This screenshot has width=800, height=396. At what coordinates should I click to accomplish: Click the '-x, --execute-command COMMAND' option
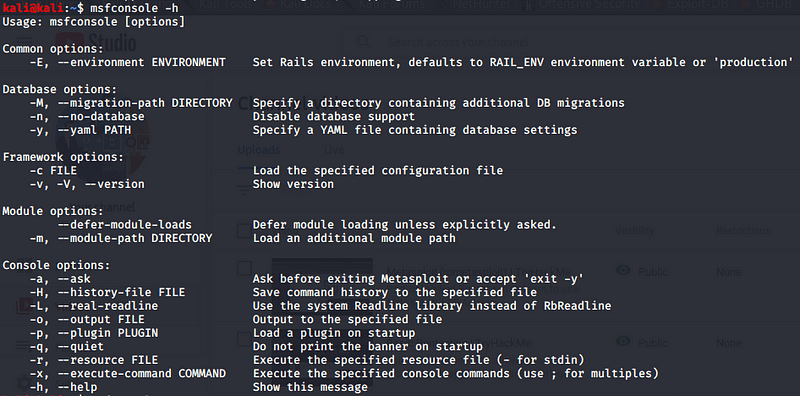pyautogui.click(x=128, y=374)
